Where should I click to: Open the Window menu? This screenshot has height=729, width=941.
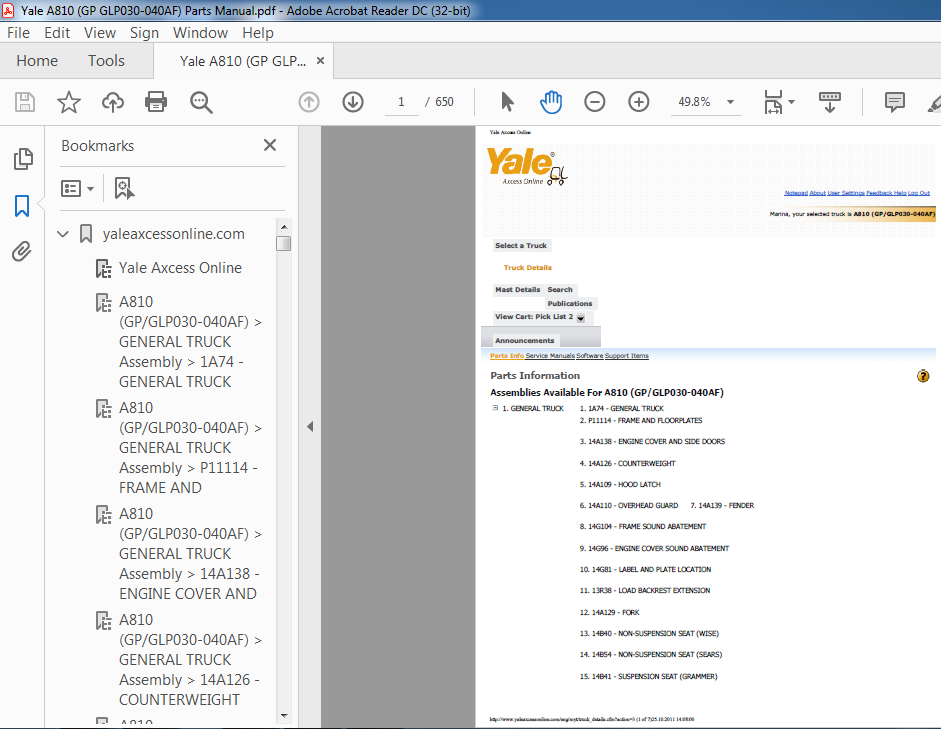coord(200,32)
